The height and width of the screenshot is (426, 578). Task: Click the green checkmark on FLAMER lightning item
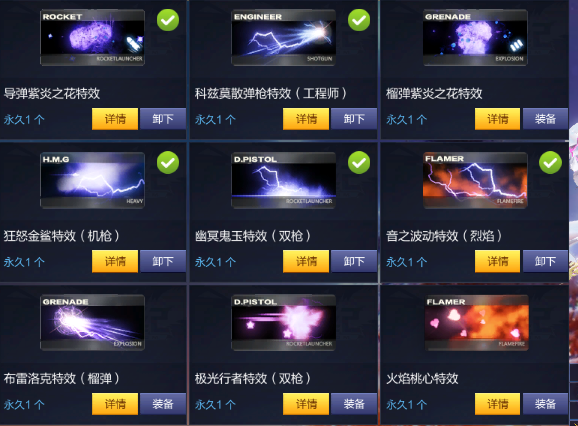[550, 163]
